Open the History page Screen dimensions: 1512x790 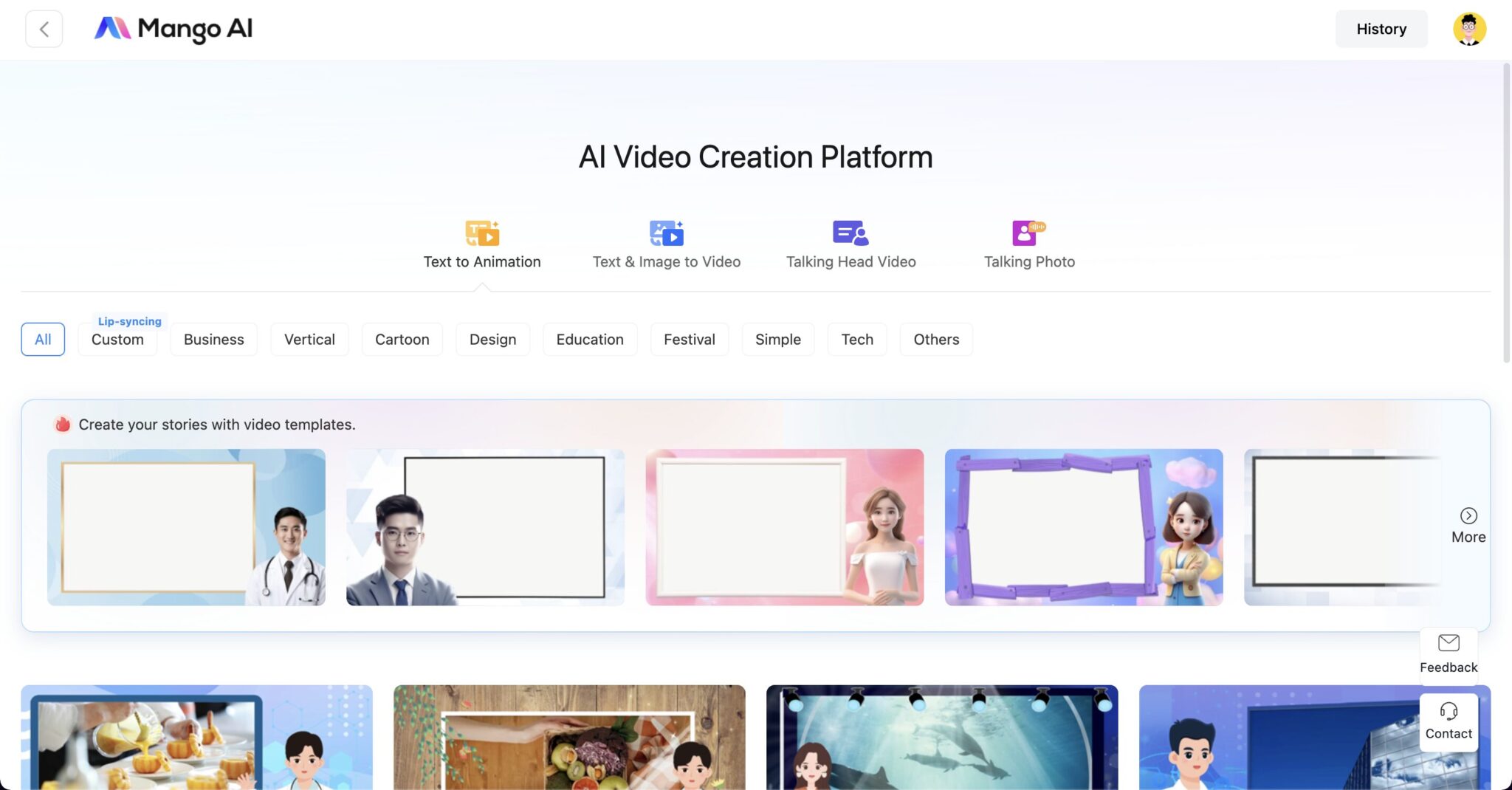click(x=1381, y=29)
